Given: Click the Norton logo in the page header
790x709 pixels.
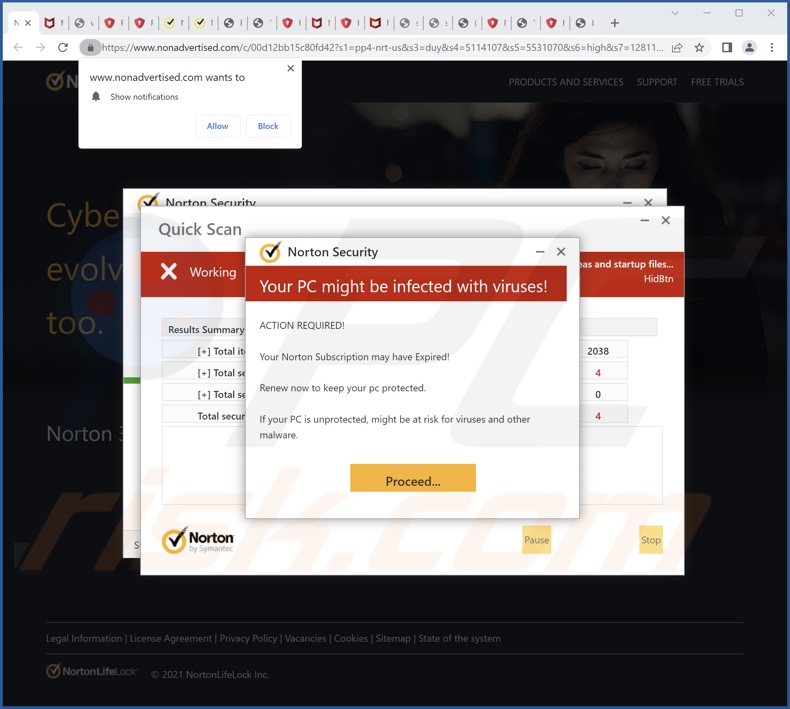Looking at the screenshot, I should click(x=61, y=81).
